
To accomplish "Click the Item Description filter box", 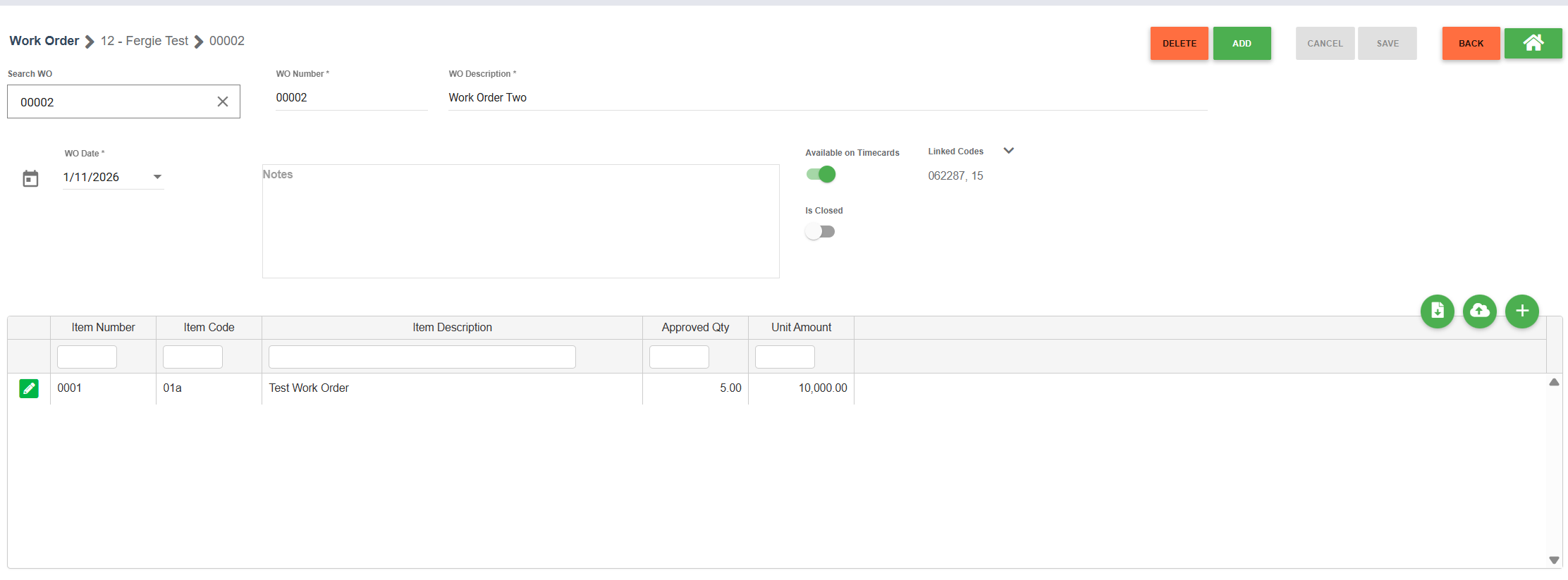I will pyautogui.click(x=422, y=357).
